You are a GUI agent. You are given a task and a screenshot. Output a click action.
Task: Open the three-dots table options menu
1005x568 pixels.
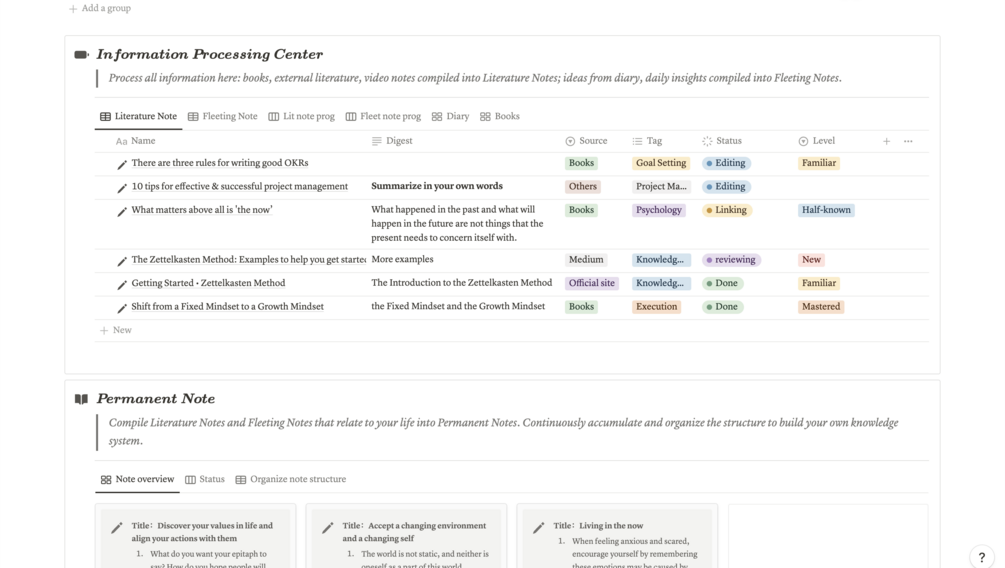pyautogui.click(x=908, y=141)
